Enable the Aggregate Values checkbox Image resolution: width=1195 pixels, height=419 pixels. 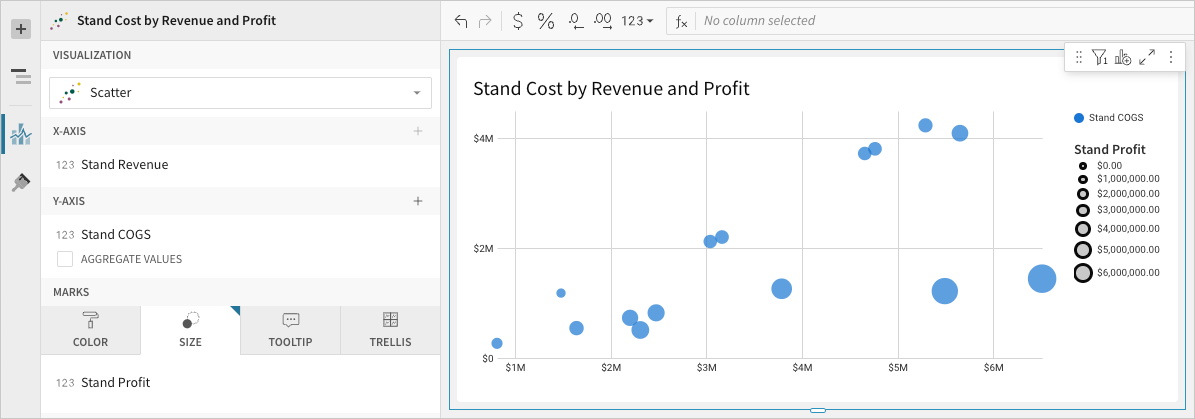pyautogui.click(x=65, y=259)
